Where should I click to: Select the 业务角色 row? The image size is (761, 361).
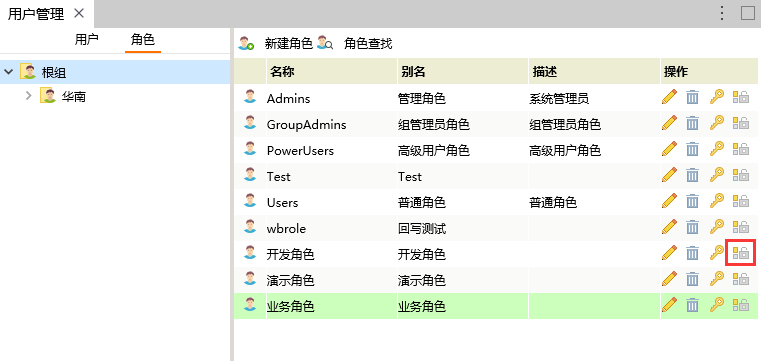496,306
